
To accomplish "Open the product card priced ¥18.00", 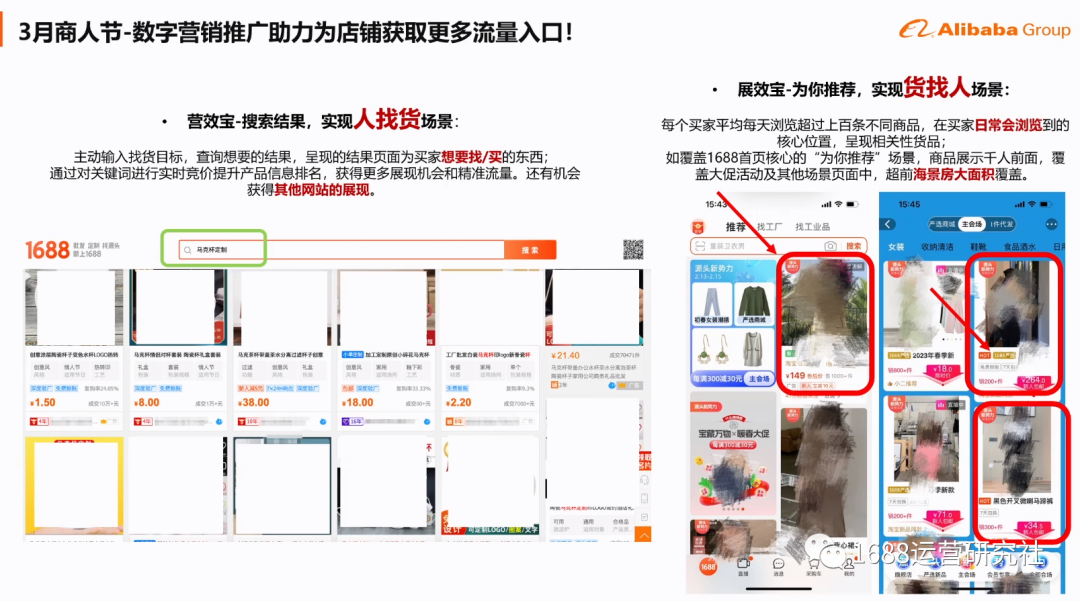I will 386,348.
